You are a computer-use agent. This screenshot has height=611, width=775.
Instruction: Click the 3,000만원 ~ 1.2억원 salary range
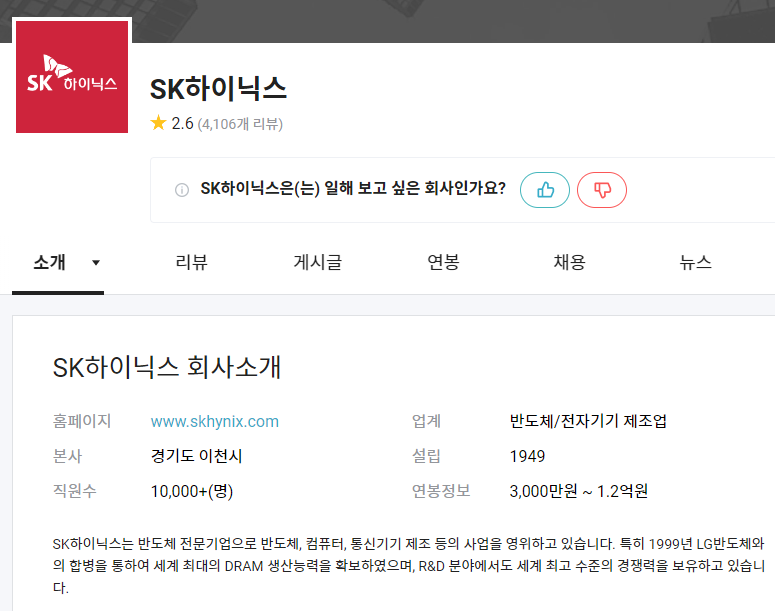click(579, 491)
